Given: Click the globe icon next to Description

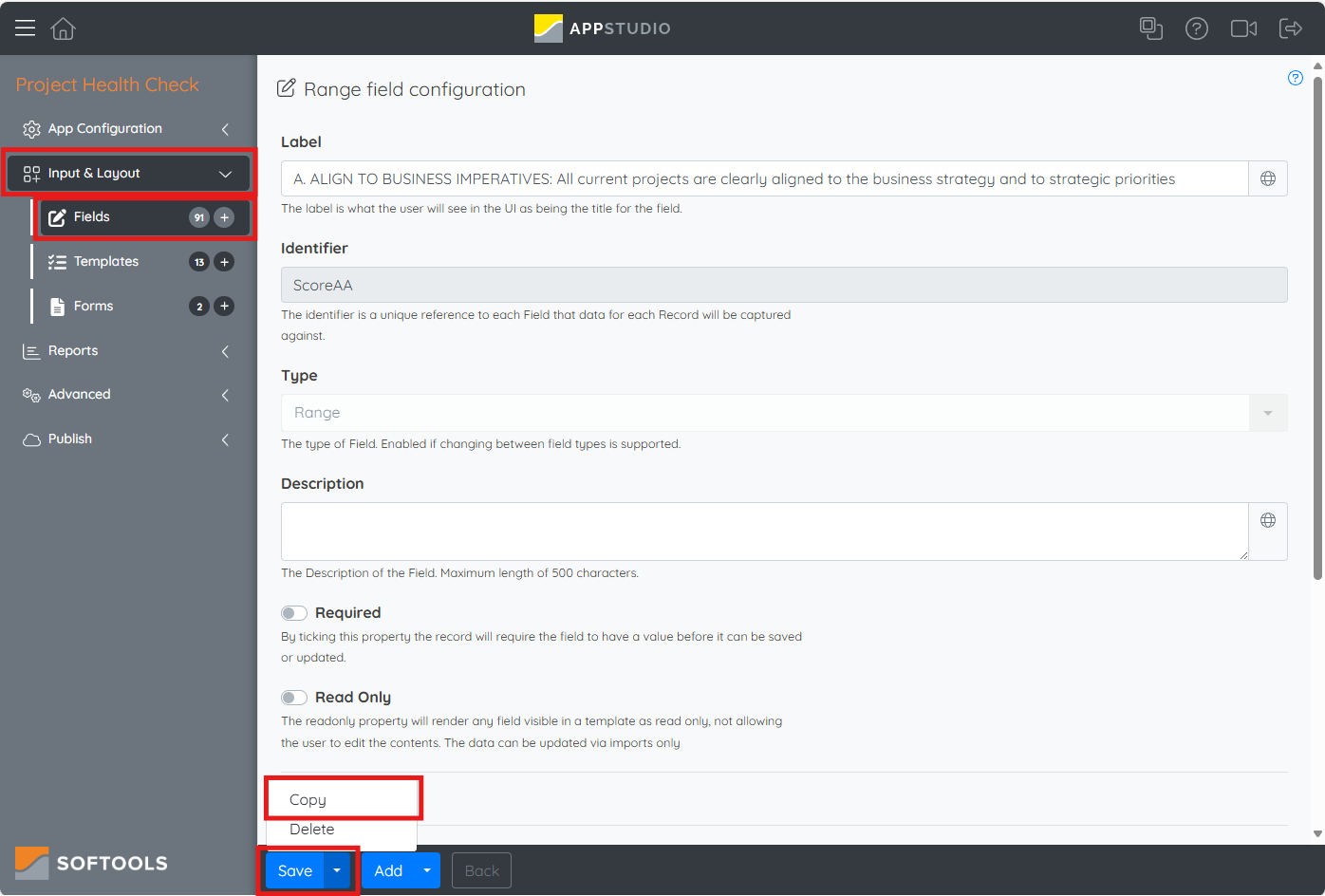Looking at the screenshot, I should pos(1268,519).
